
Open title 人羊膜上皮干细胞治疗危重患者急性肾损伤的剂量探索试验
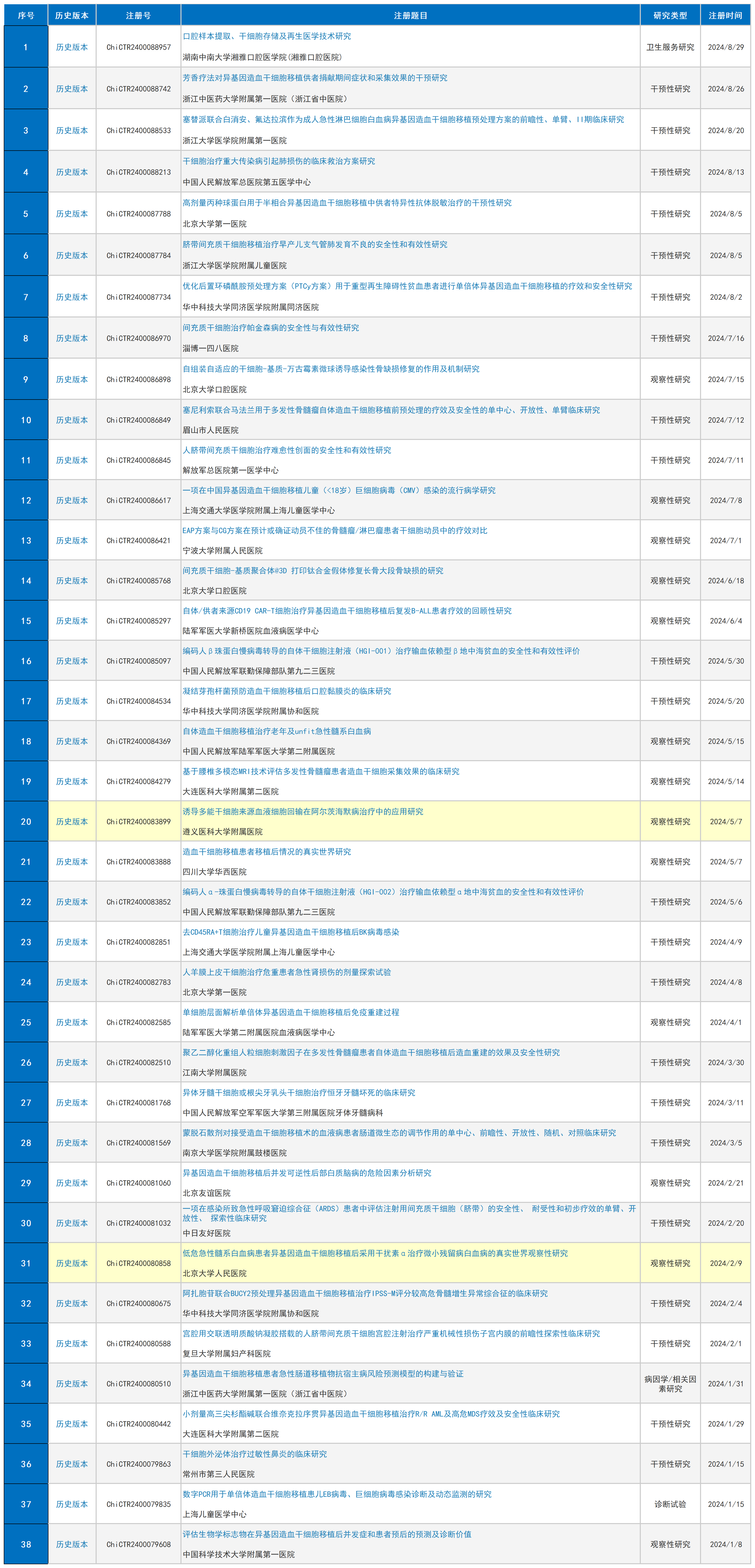click(287, 972)
